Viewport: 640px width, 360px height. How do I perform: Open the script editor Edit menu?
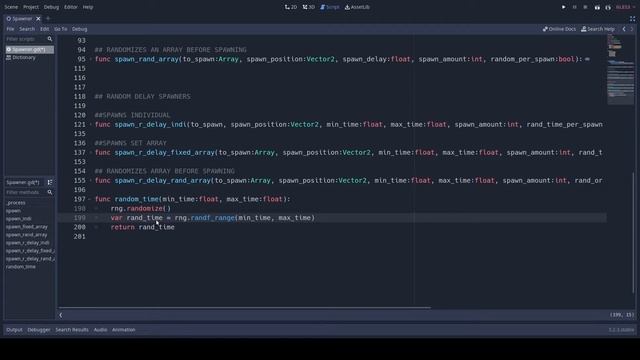(44, 29)
